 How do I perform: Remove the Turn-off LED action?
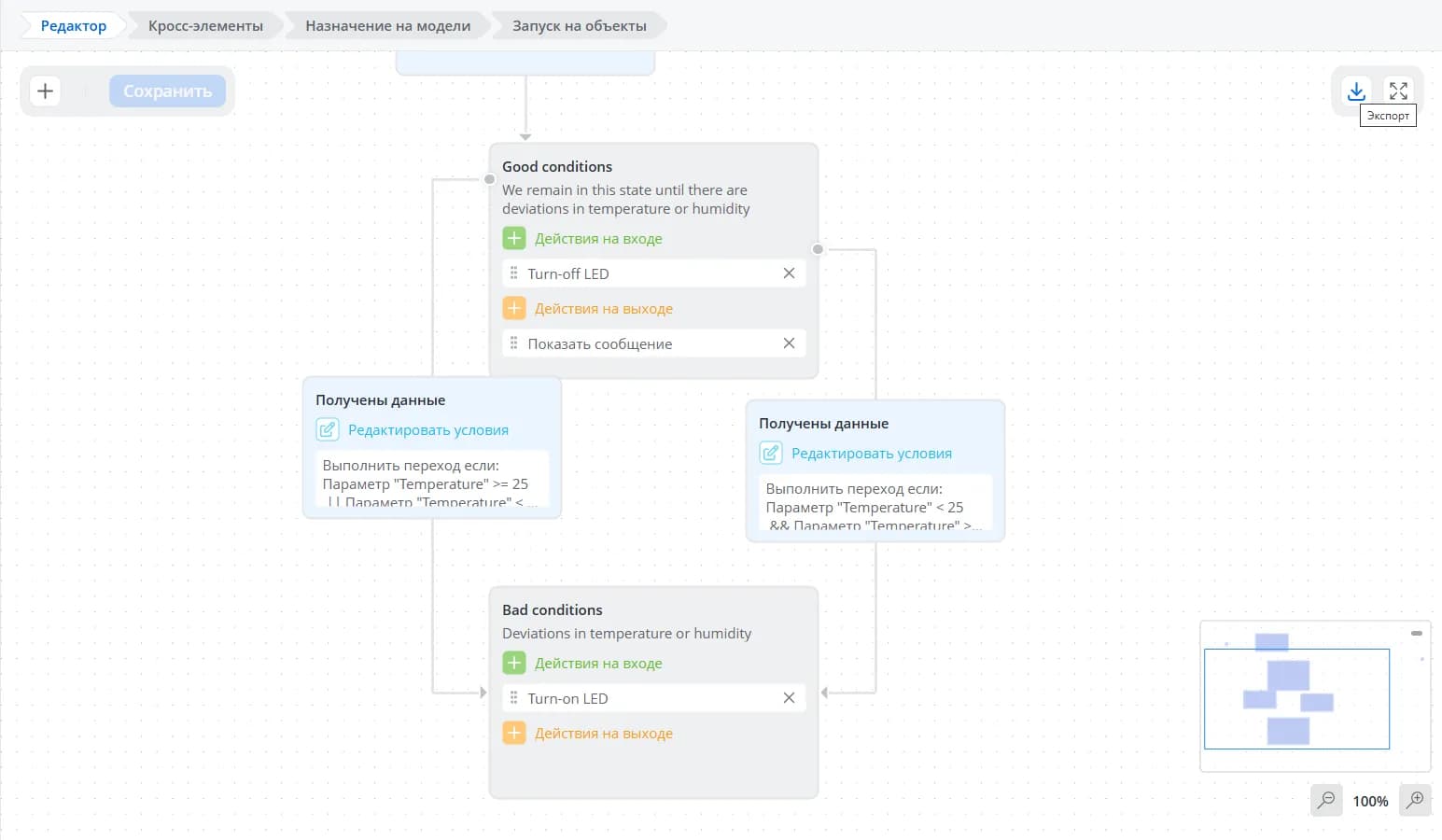coord(789,273)
